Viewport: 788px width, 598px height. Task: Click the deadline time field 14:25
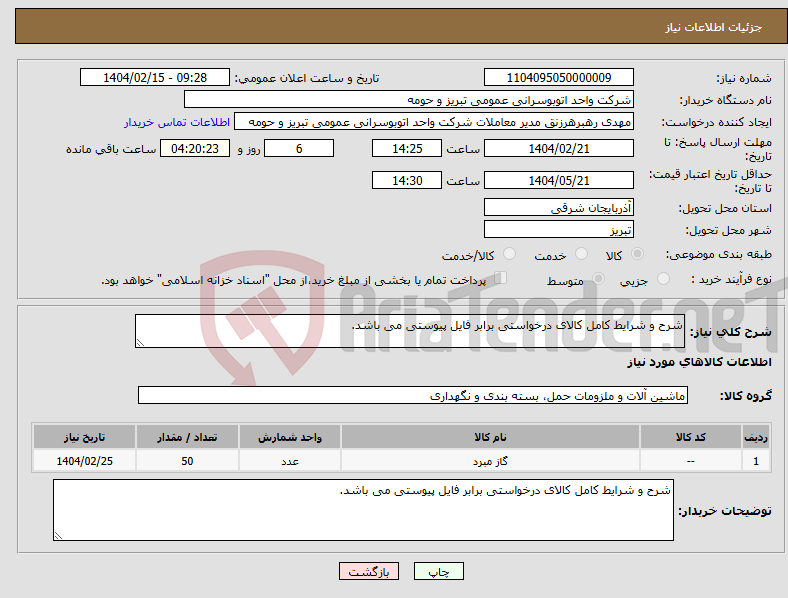click(407, 148)
